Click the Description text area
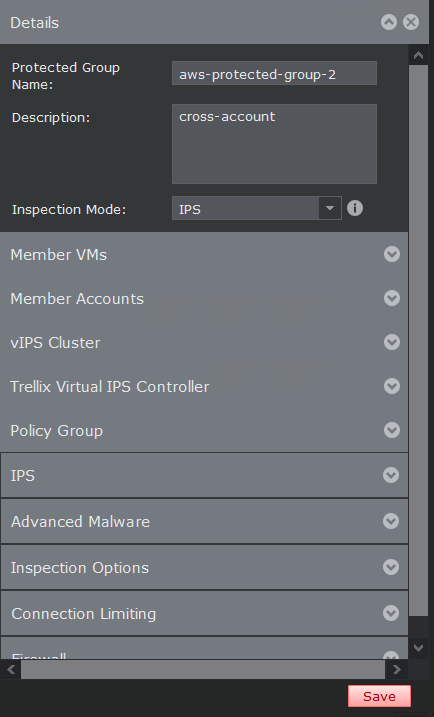Viewport: 434px width, 717px height. pos(274,144)
